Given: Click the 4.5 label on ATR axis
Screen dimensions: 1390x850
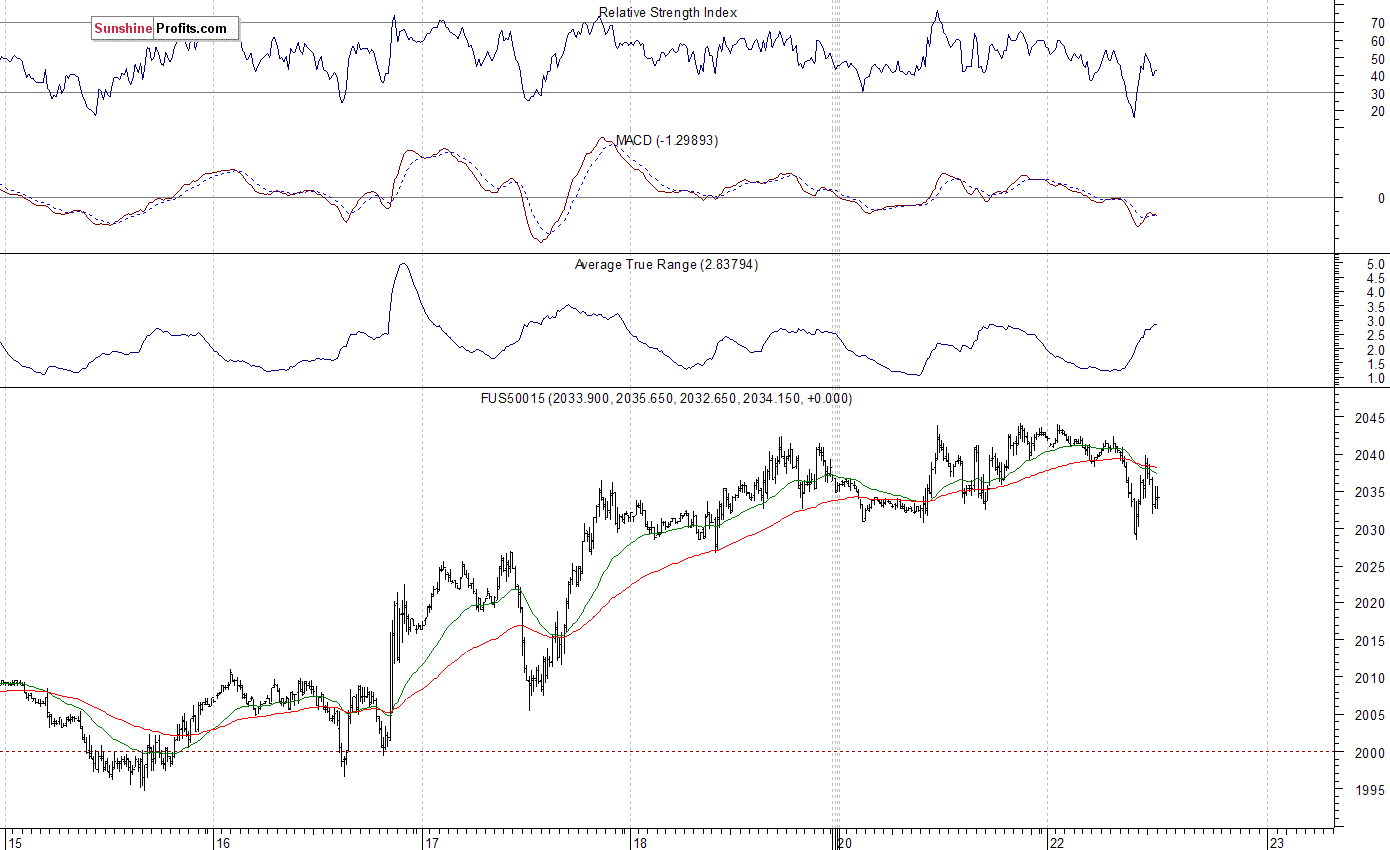Looking at the screenshot, I should coord(1376,278).
